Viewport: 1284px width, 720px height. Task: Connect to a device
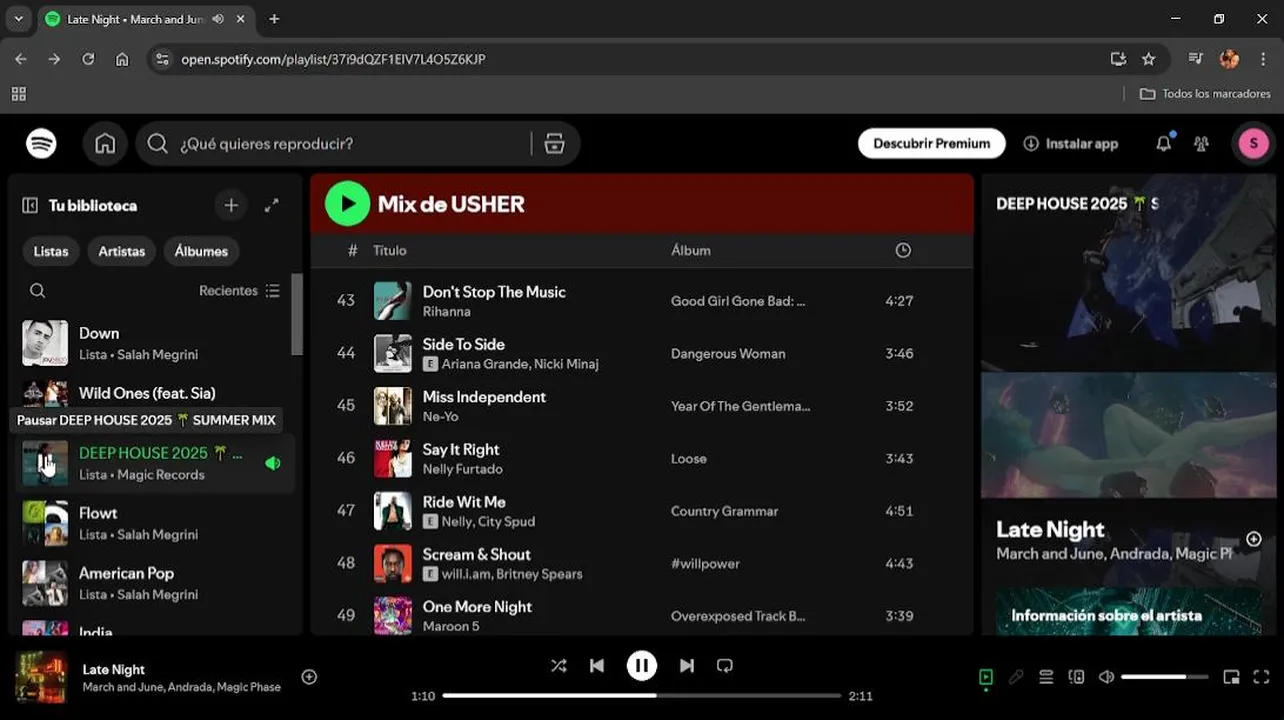[x=1076, y=677]
